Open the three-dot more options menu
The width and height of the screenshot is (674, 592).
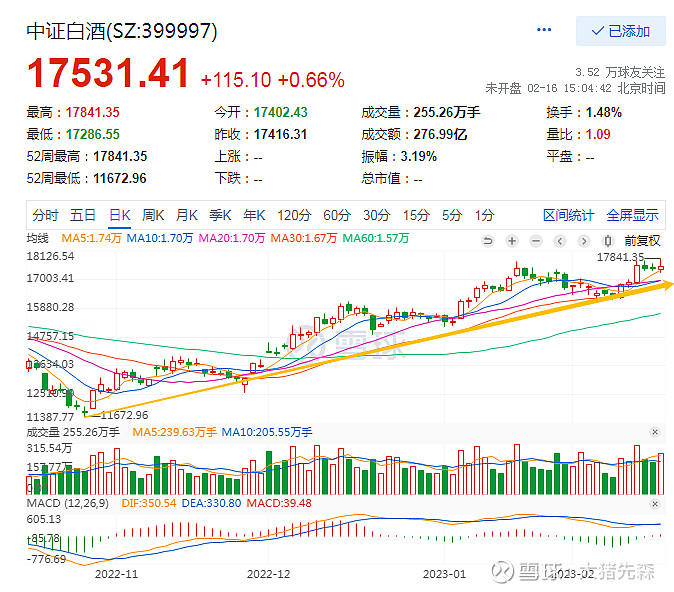[x=544, y=30]
